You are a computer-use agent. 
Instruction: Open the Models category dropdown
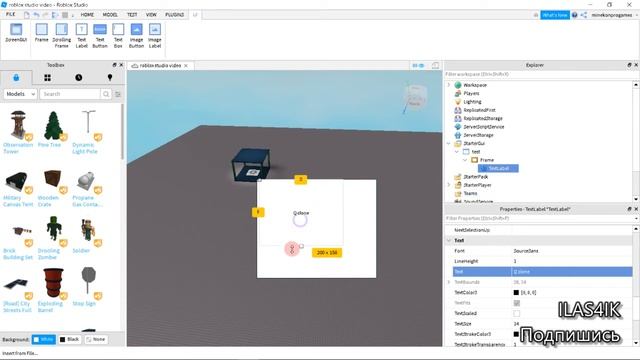pos(20,94)
